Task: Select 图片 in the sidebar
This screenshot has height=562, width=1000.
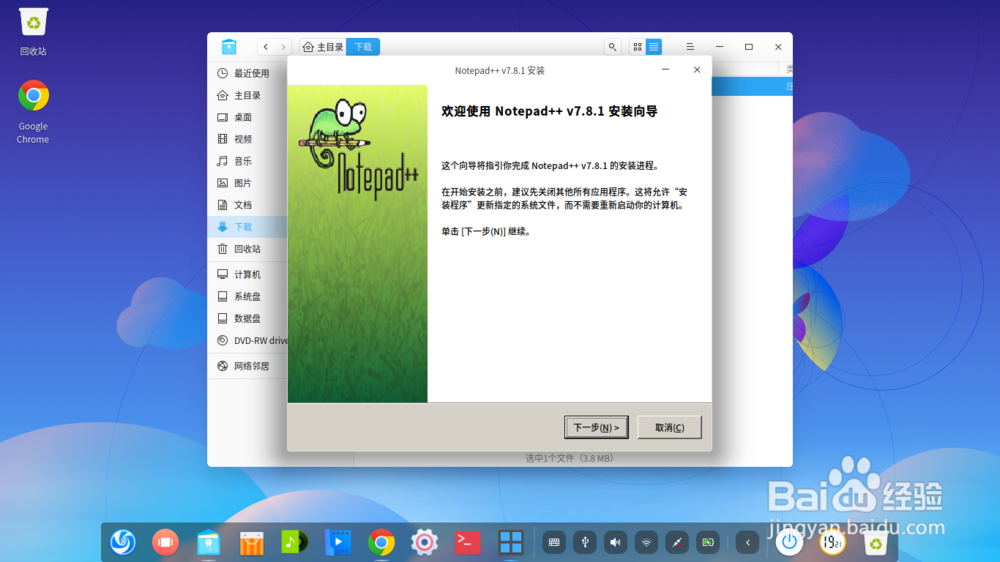Action: (247, 183)
